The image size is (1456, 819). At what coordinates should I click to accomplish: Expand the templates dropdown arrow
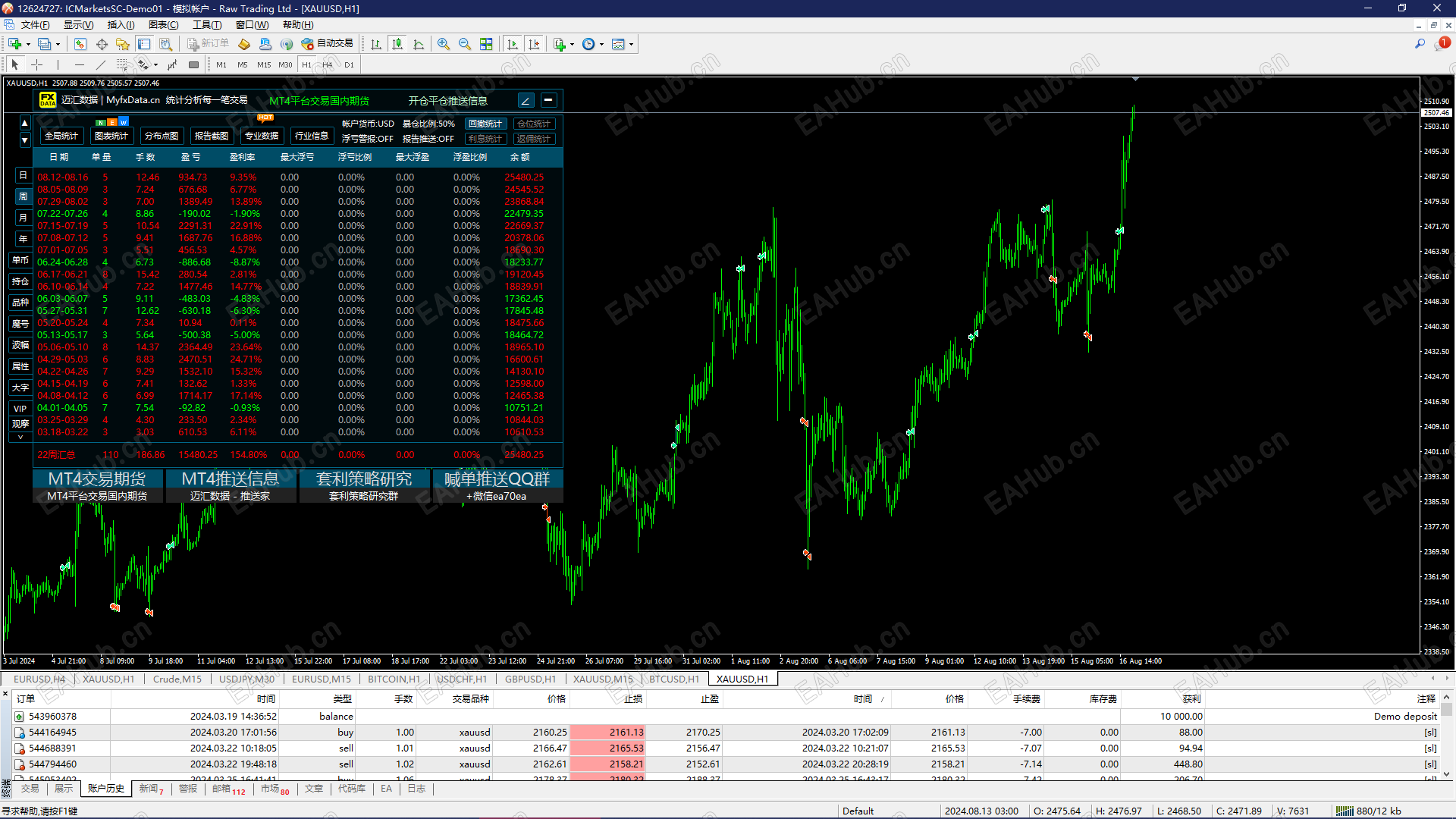(631, 44)
